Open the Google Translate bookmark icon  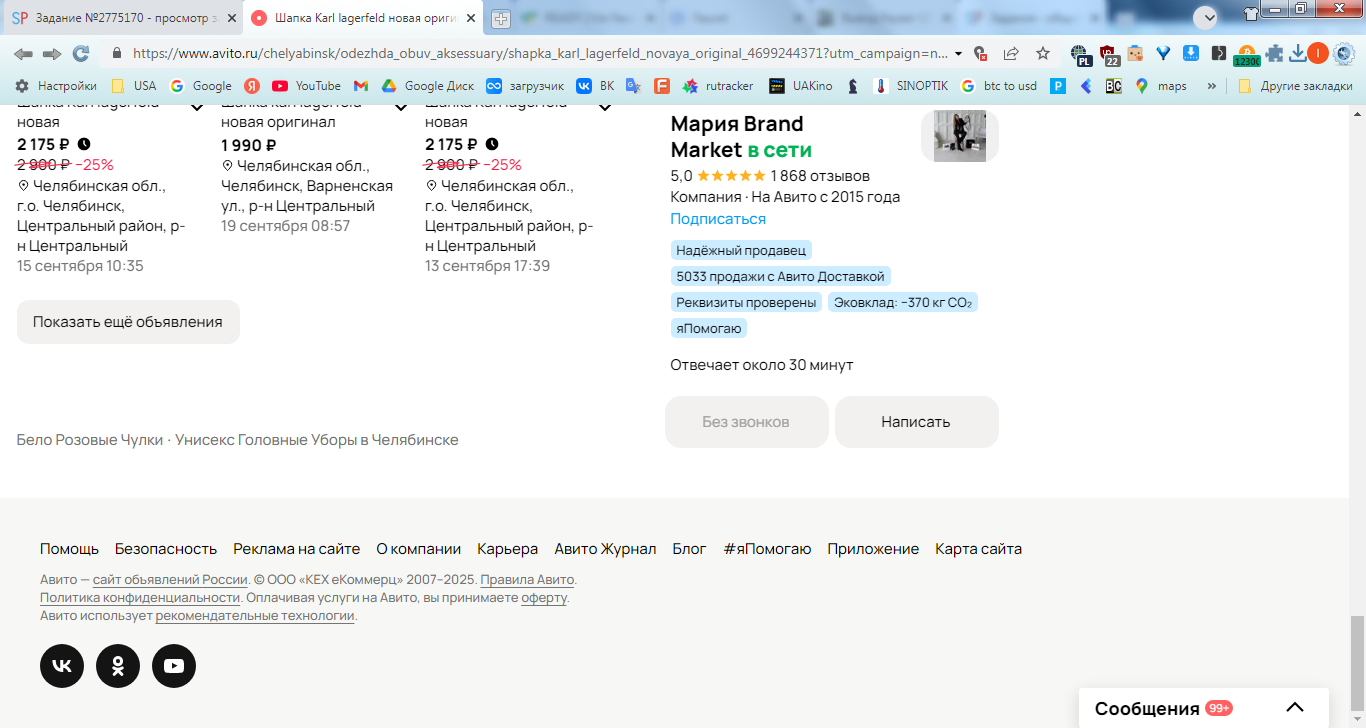coord(633,86)
